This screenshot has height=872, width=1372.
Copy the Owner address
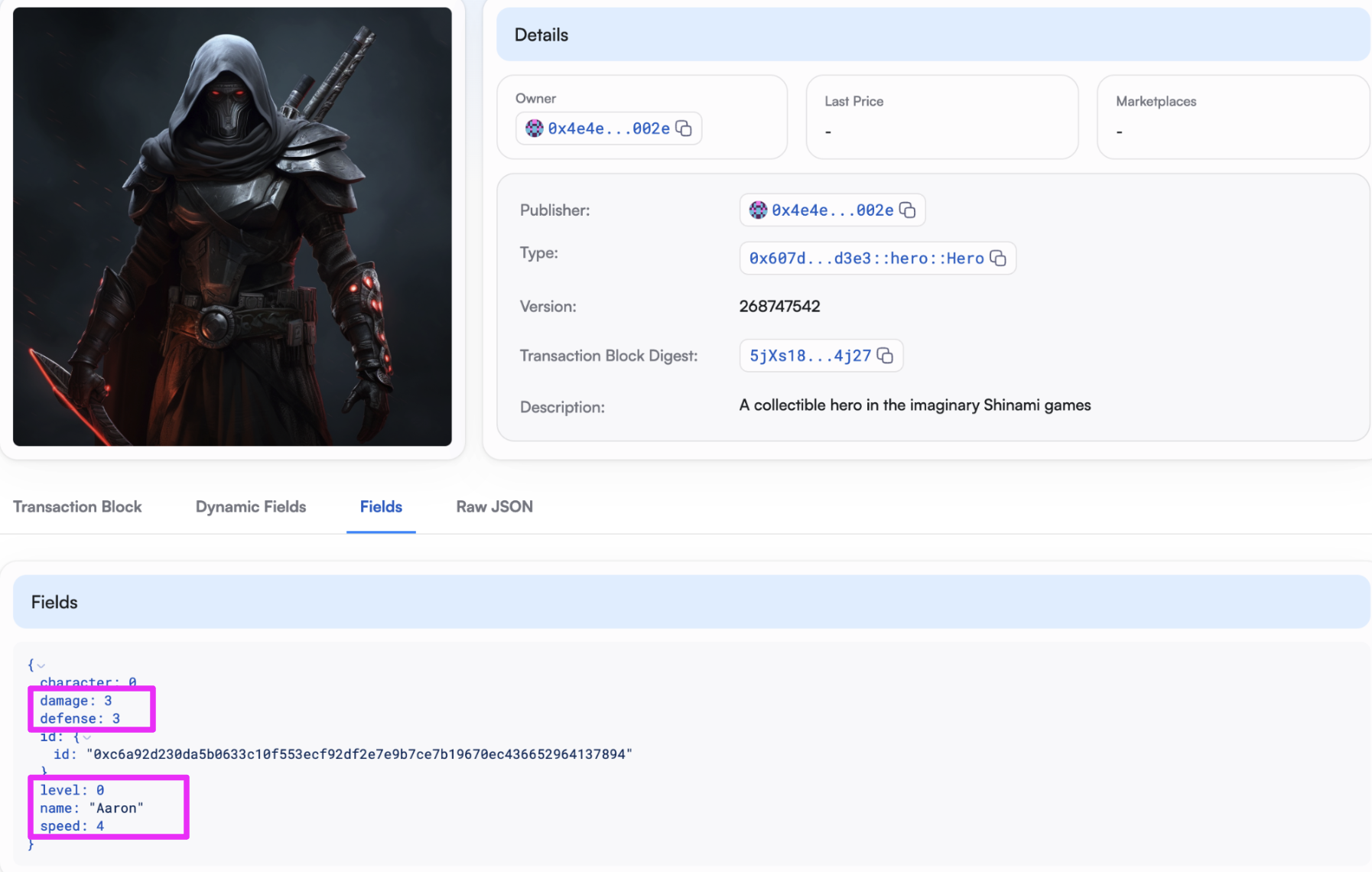[684, 129]
